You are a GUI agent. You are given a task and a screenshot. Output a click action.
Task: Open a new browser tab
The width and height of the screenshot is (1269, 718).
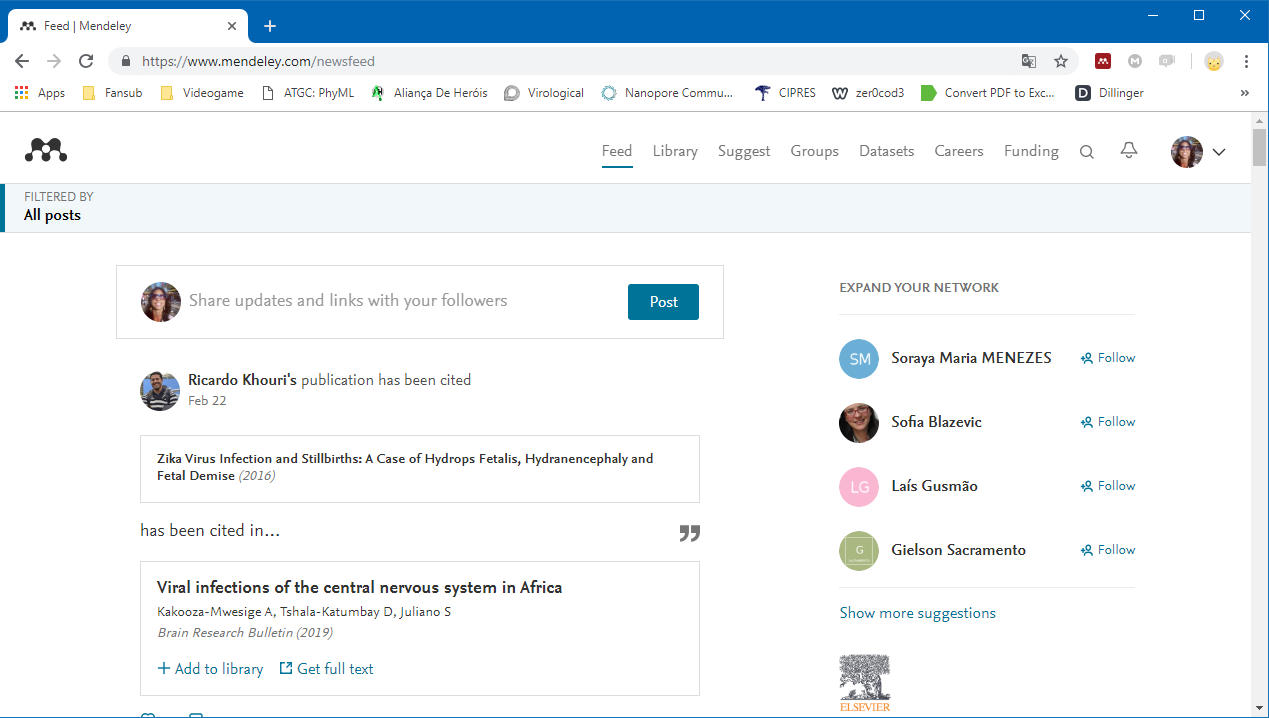[x=269, y=26]
